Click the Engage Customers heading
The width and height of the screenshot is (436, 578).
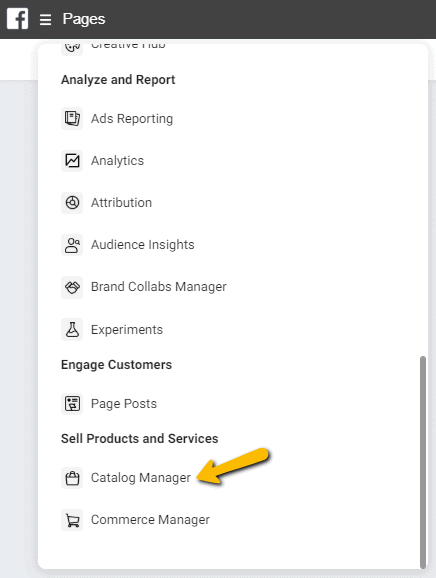click(x=116, y=365)
